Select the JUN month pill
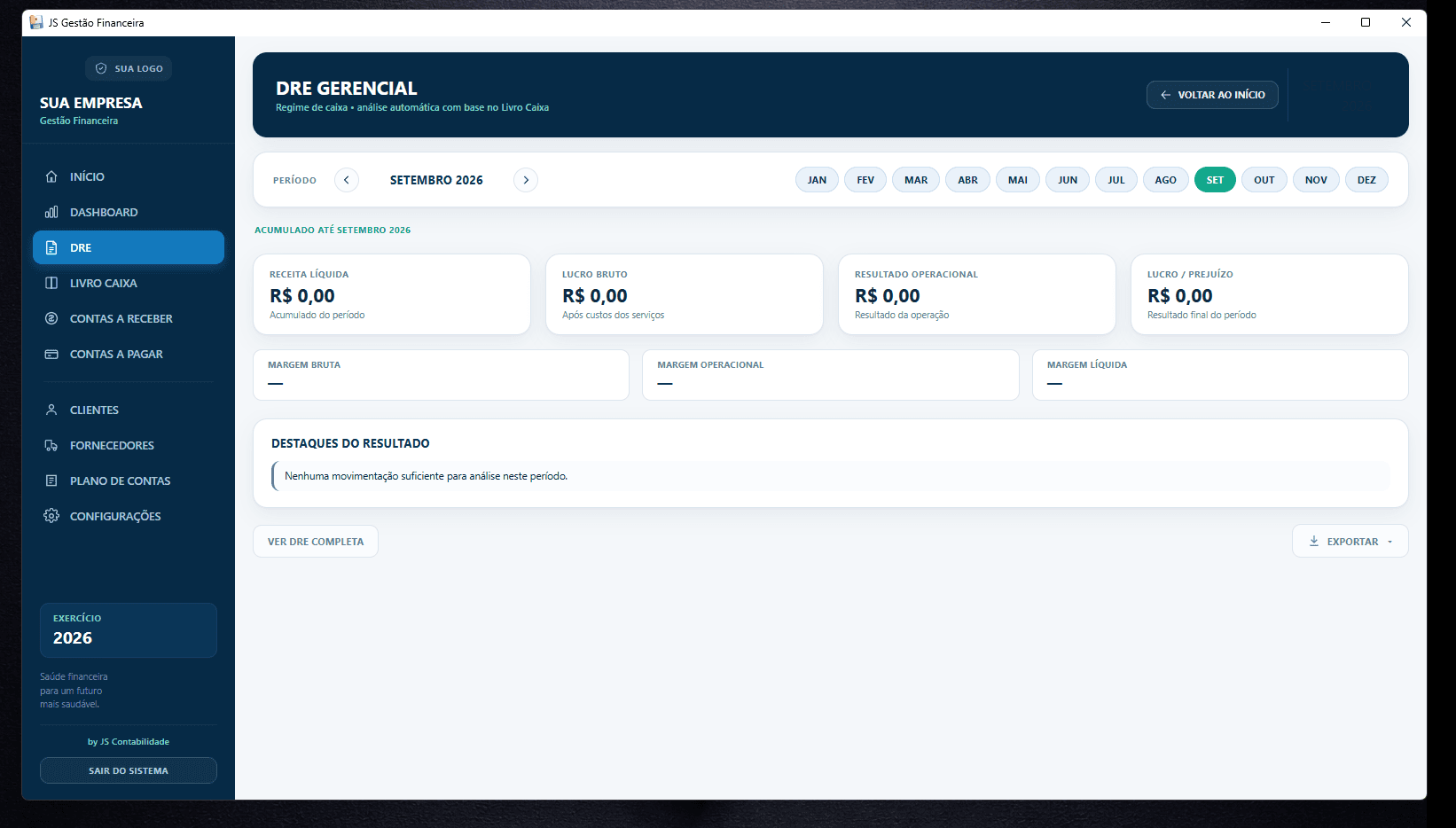1456x828 pixels. [1068, 180]
